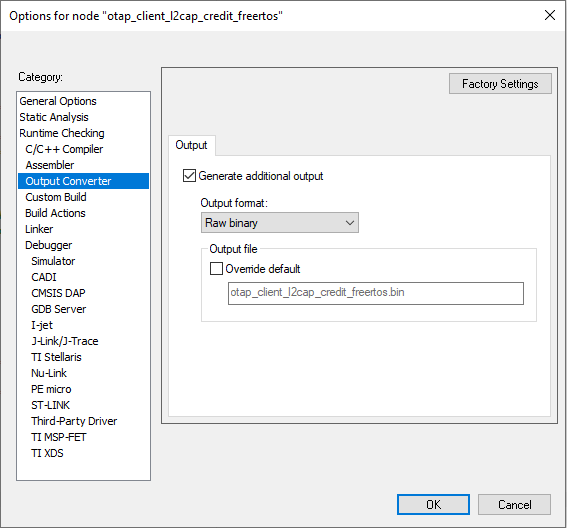567x528 pixels.
Task: Click the Factory Settings button
Action: (x=500, y=84)
